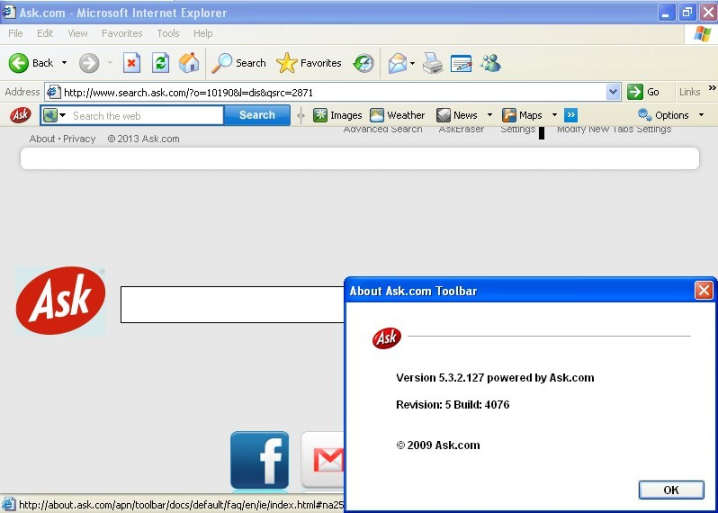
Task: Focus the 'Search the web' toolbar field
Action: 147,115
